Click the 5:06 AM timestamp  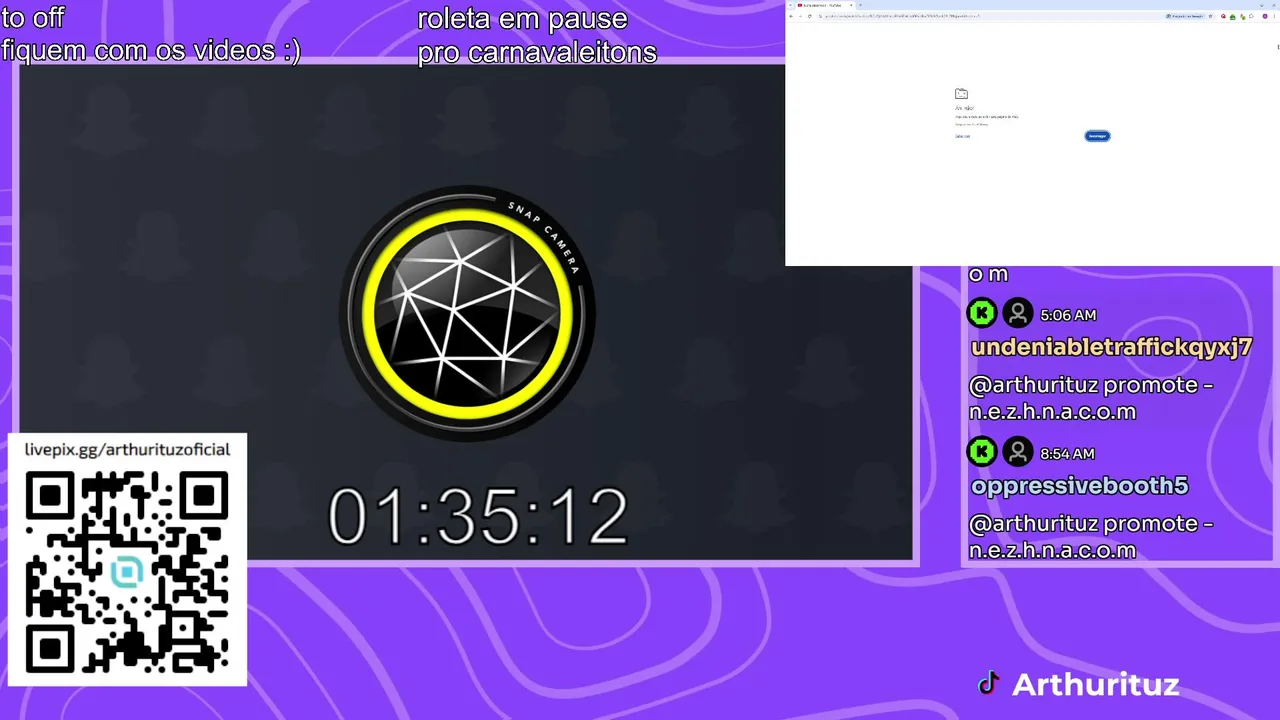pos(1068,315)
